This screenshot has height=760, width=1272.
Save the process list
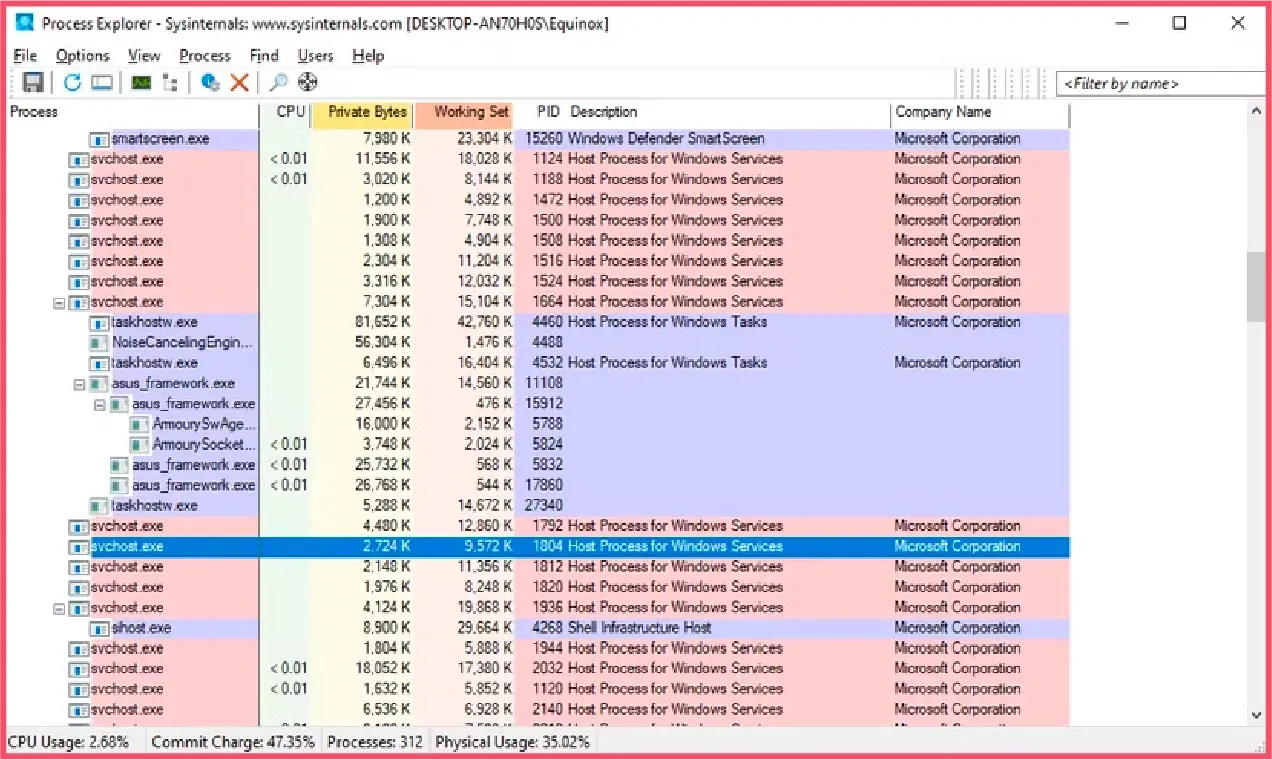pyautogui.click(x=33, y=82)
